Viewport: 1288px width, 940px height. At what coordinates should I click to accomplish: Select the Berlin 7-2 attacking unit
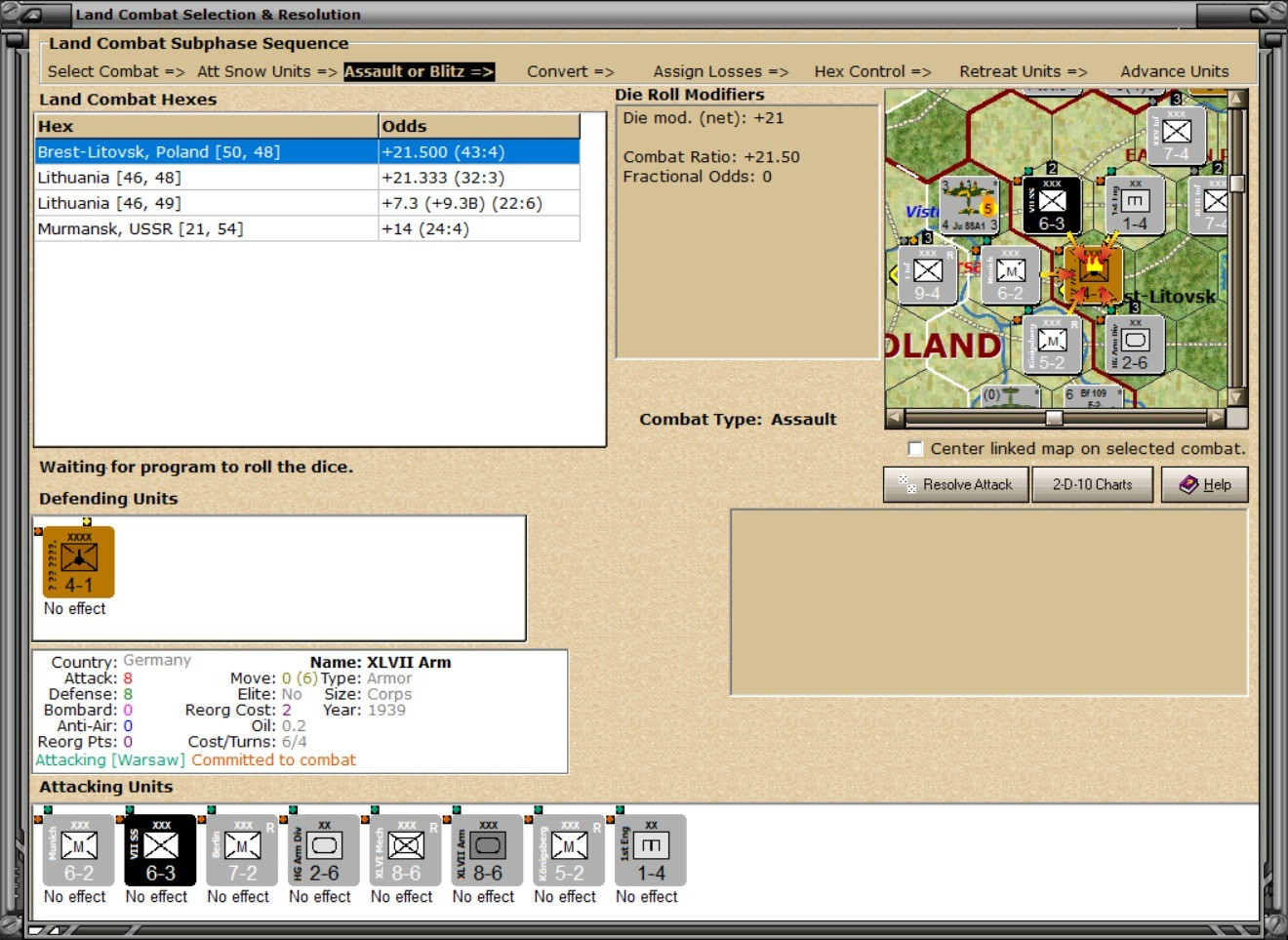[243, 851]
